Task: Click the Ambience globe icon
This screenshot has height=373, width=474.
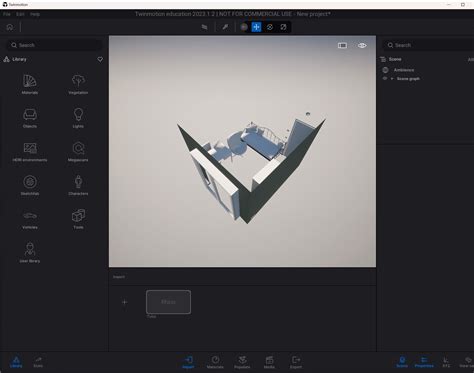Action: (x=385, y=70)
